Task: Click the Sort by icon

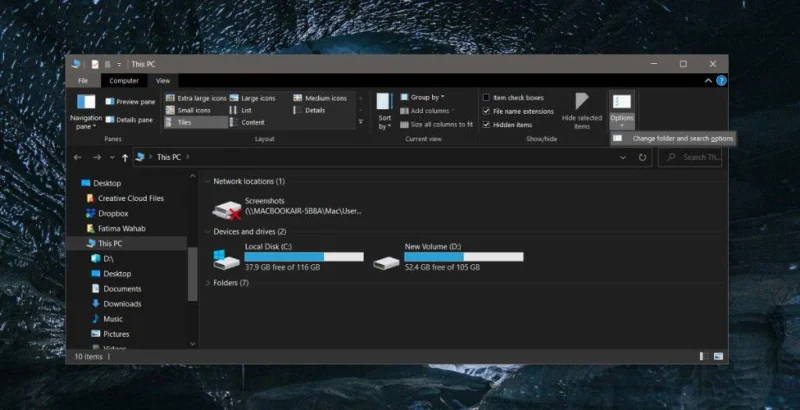Action: pos(384,101)
